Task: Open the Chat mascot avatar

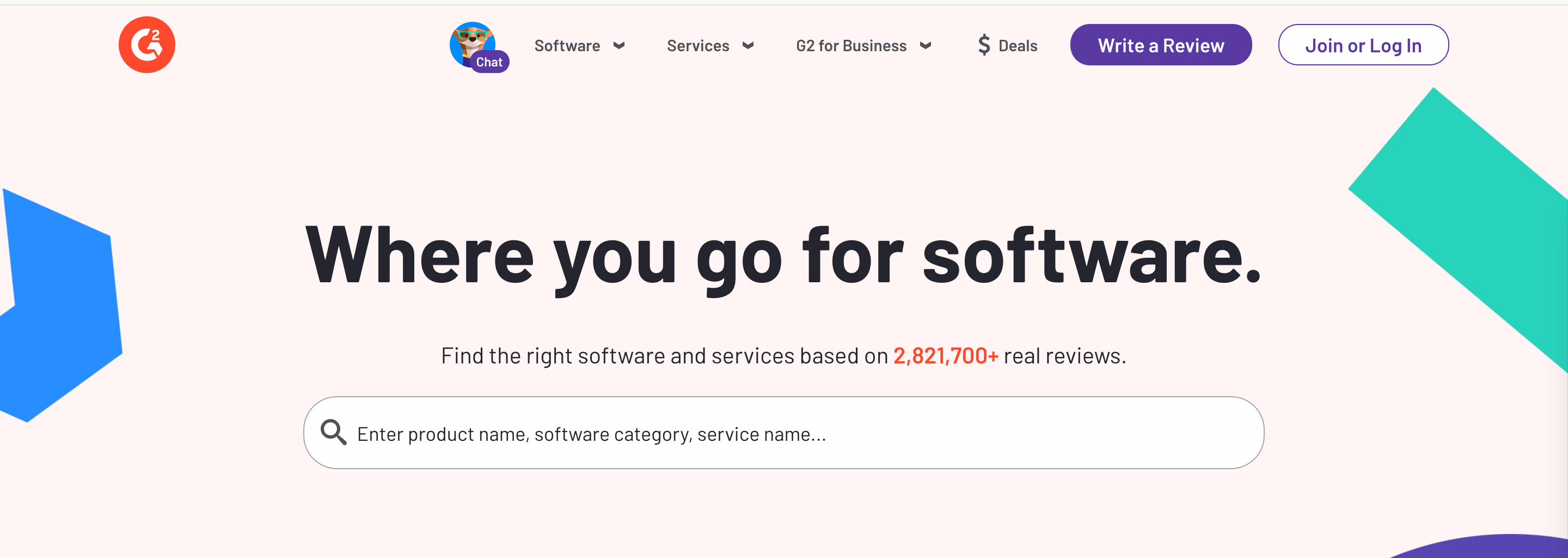Action: coord(470,40)
